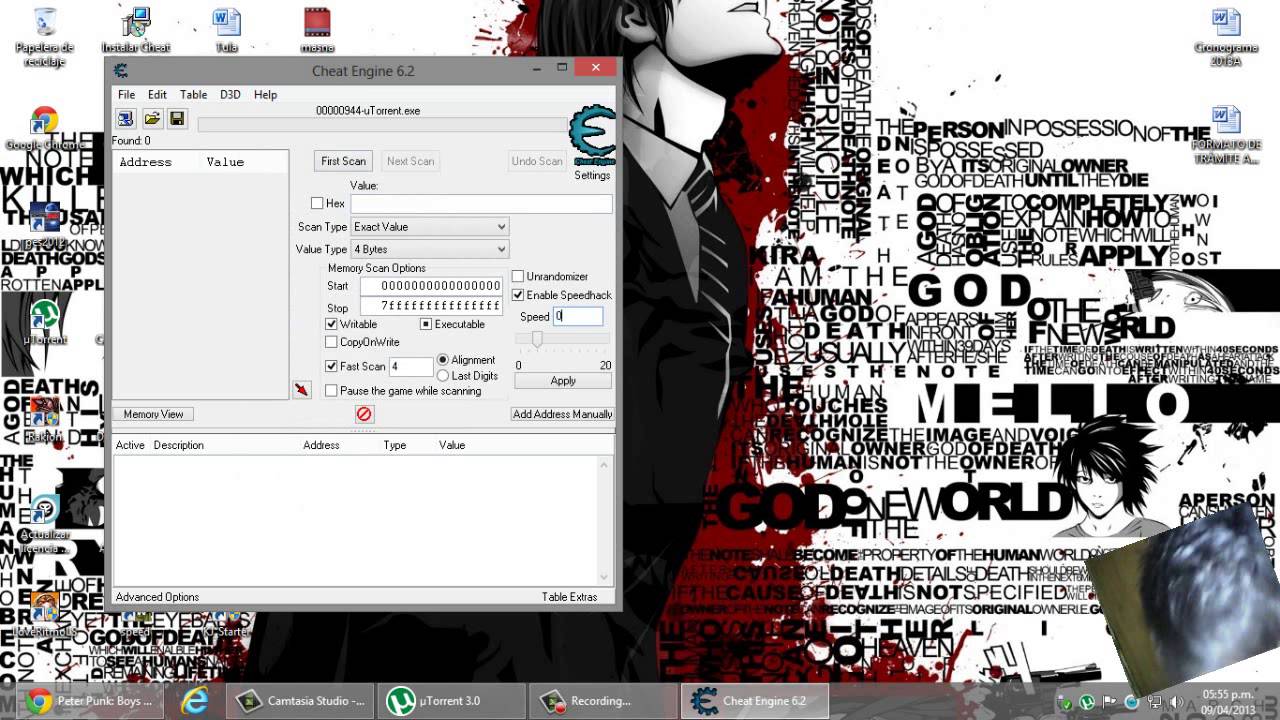Click the First Scan button
The width and height of the screenshot is (1280, 720).
tap(343, 161)
